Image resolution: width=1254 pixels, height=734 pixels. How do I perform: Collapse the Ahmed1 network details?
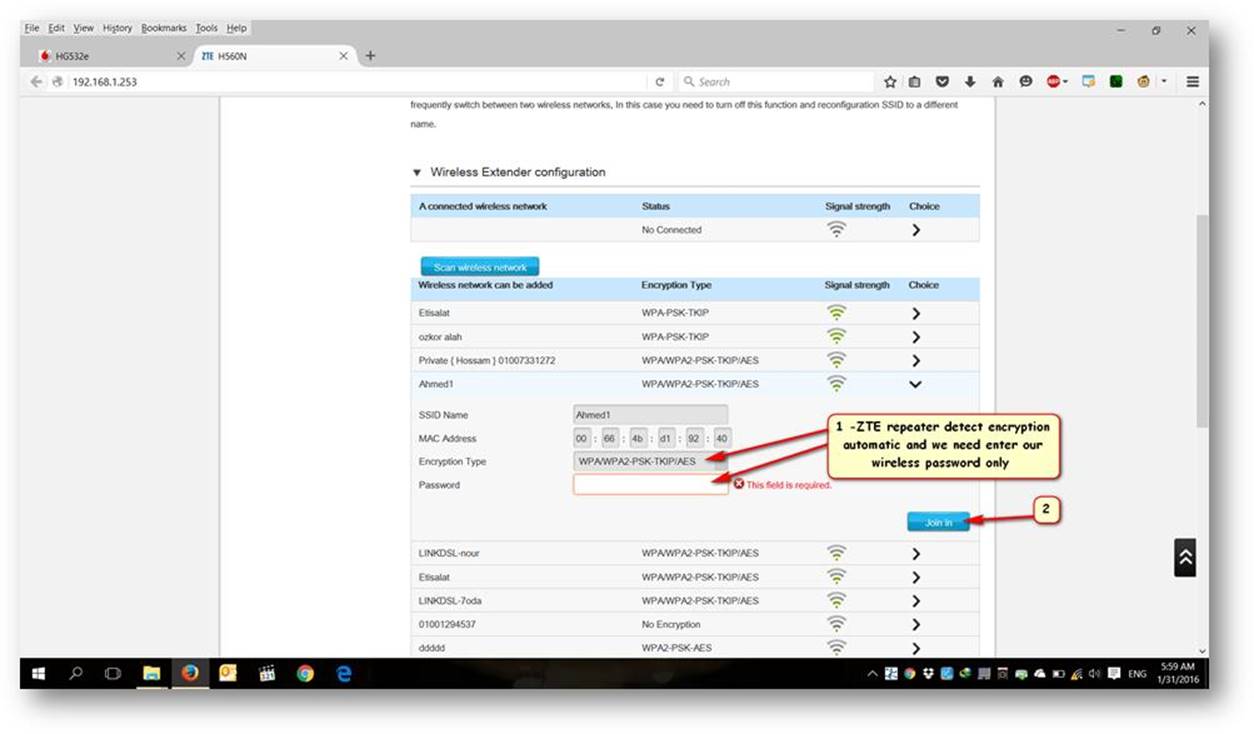915,384
